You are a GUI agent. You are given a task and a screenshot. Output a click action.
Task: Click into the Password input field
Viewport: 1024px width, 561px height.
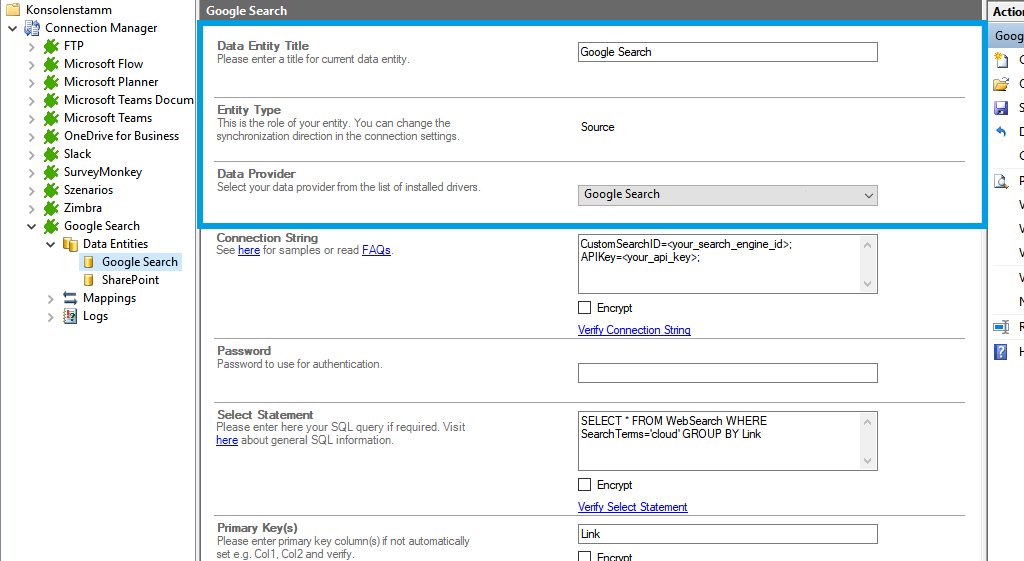727,373
